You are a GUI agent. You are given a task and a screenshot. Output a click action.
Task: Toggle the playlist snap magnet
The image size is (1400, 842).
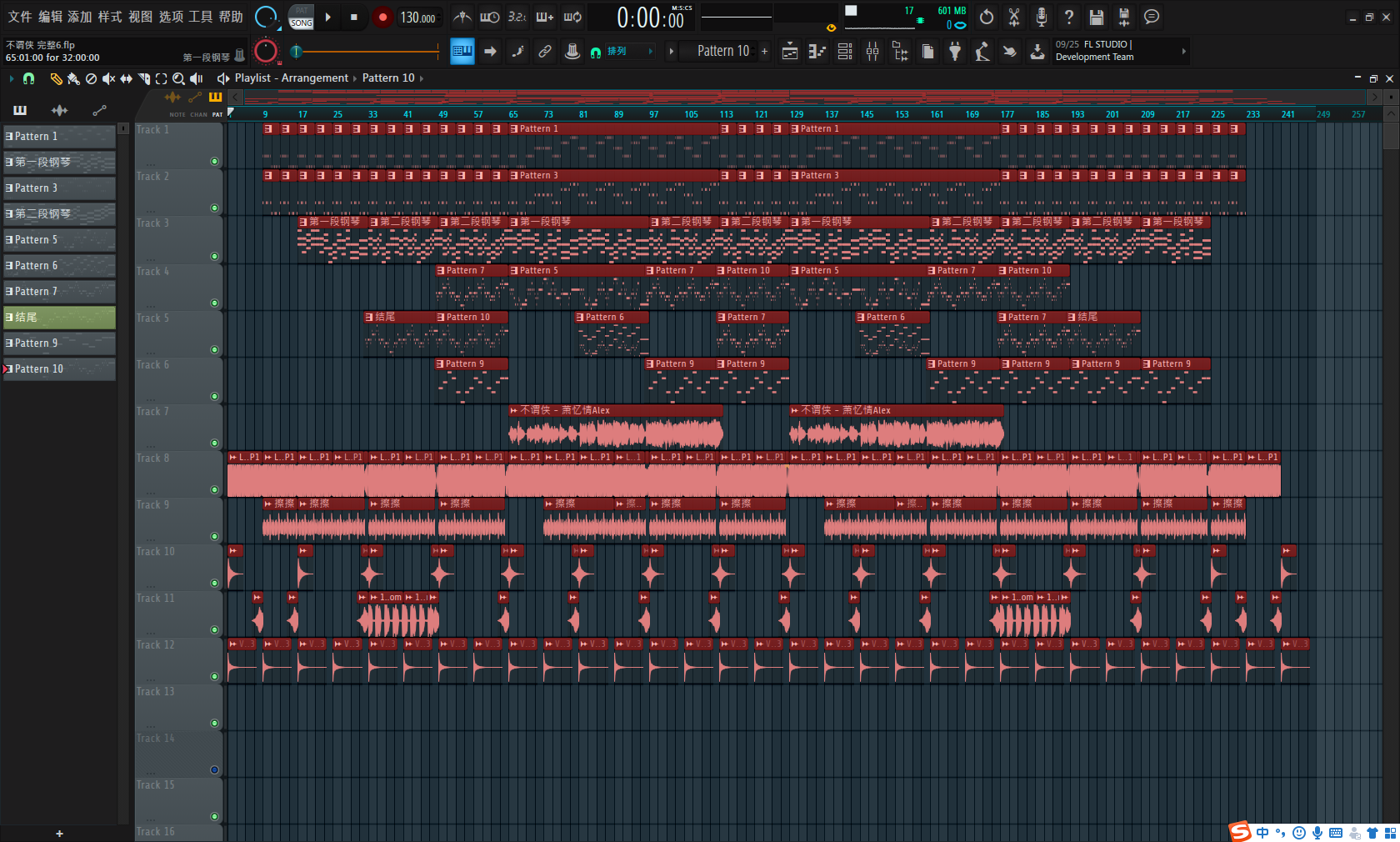pos(29,78)
